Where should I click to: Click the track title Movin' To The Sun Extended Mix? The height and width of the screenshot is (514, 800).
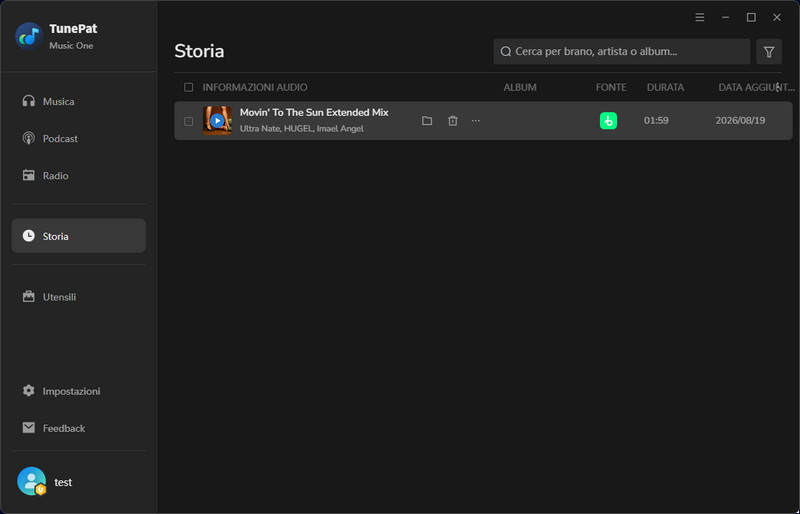click(x=314, y=112)
